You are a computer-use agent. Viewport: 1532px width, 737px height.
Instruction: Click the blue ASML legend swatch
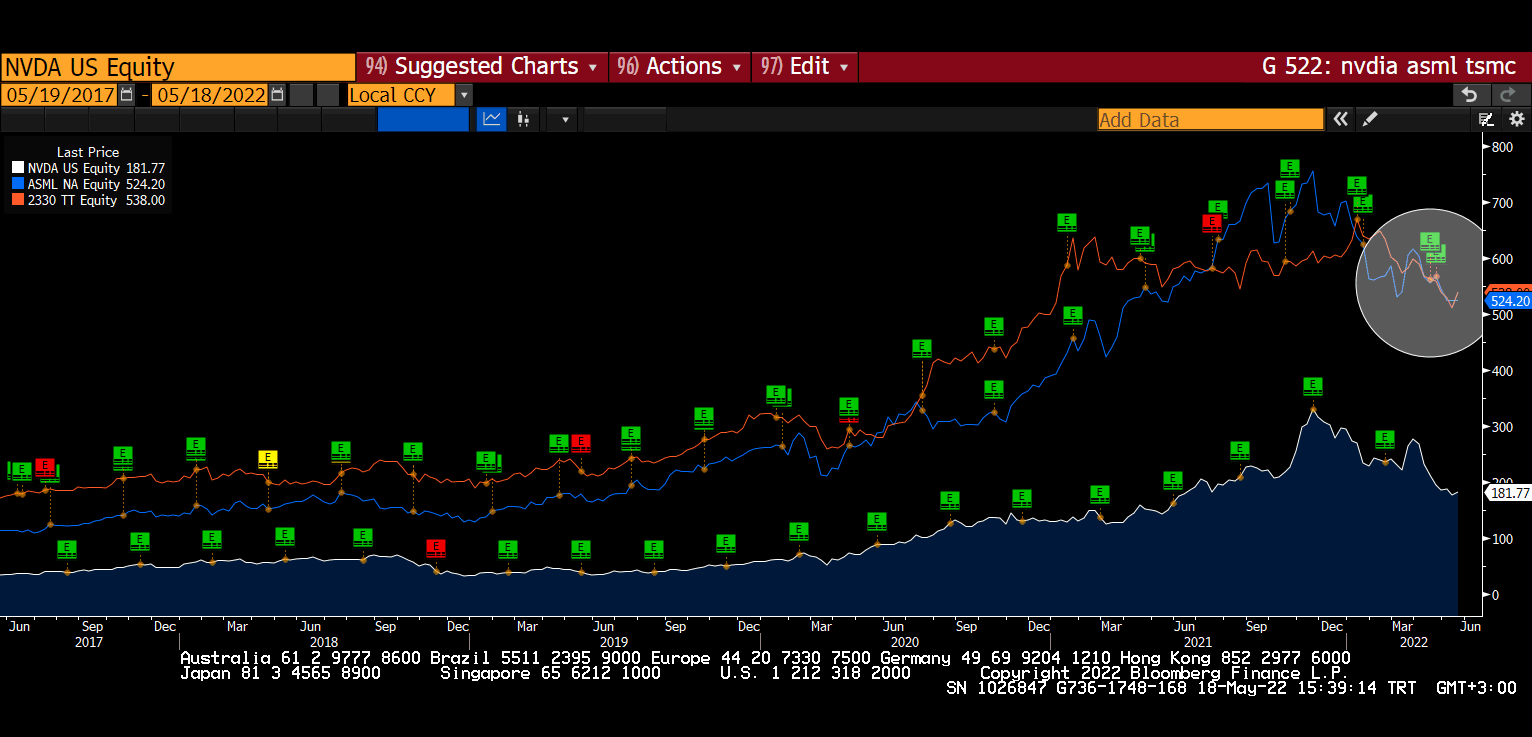pyautogui.click(x=17, y=185)
